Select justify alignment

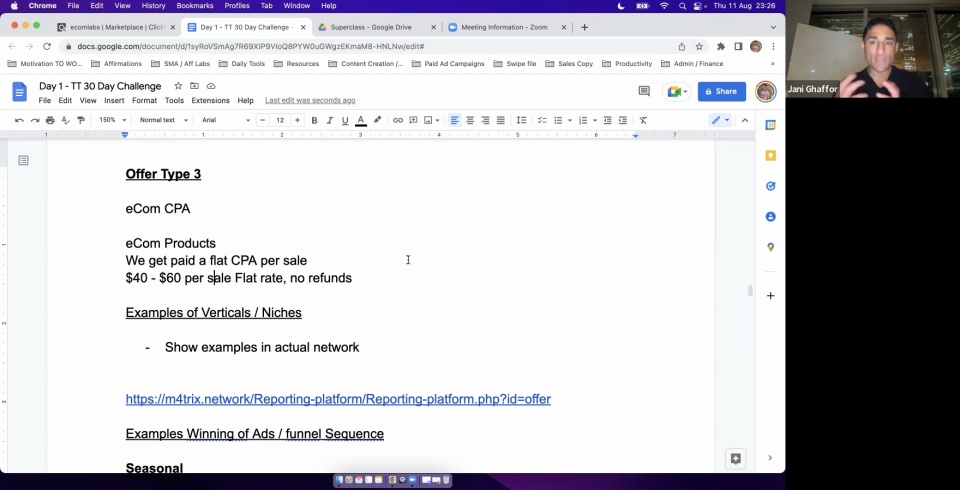(x=500, y=120)
